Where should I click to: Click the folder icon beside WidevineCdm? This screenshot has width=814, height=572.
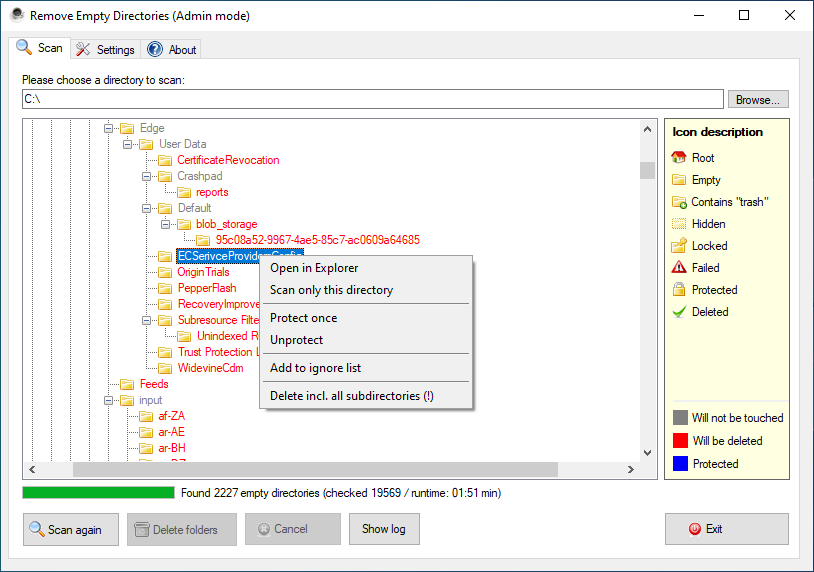165,368
